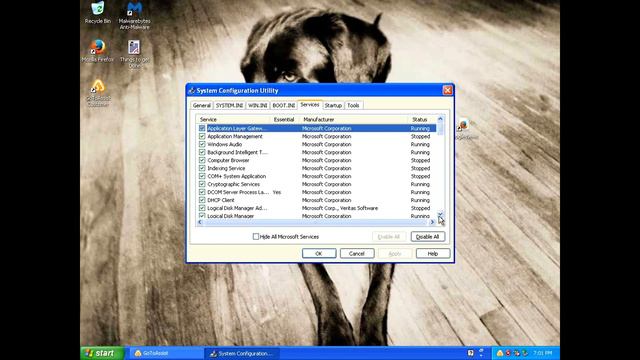Switch to the GoToAssist taskbar item

pyautogui.click(x=166, y=353)
